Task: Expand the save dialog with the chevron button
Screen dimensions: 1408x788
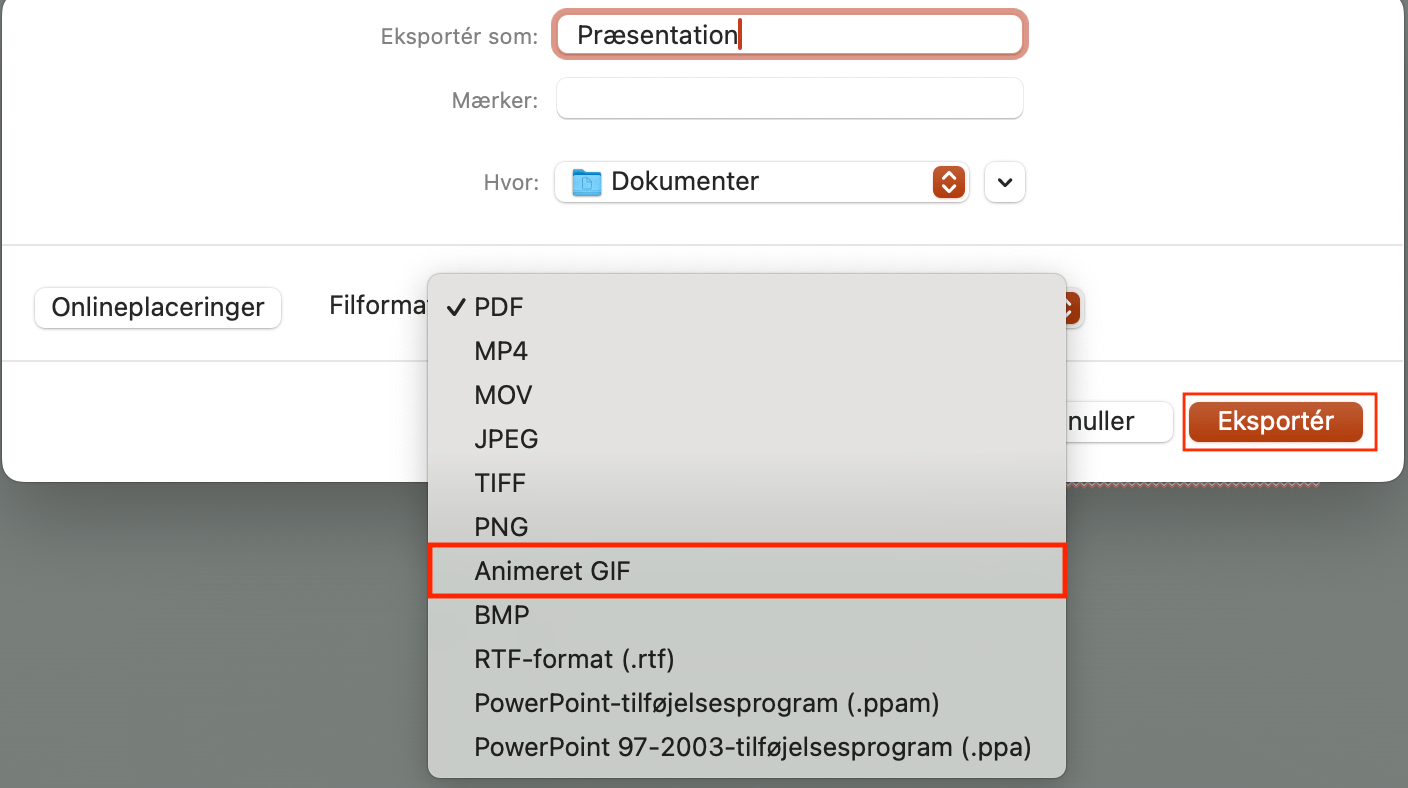Action: click(x=1004, y=182)
